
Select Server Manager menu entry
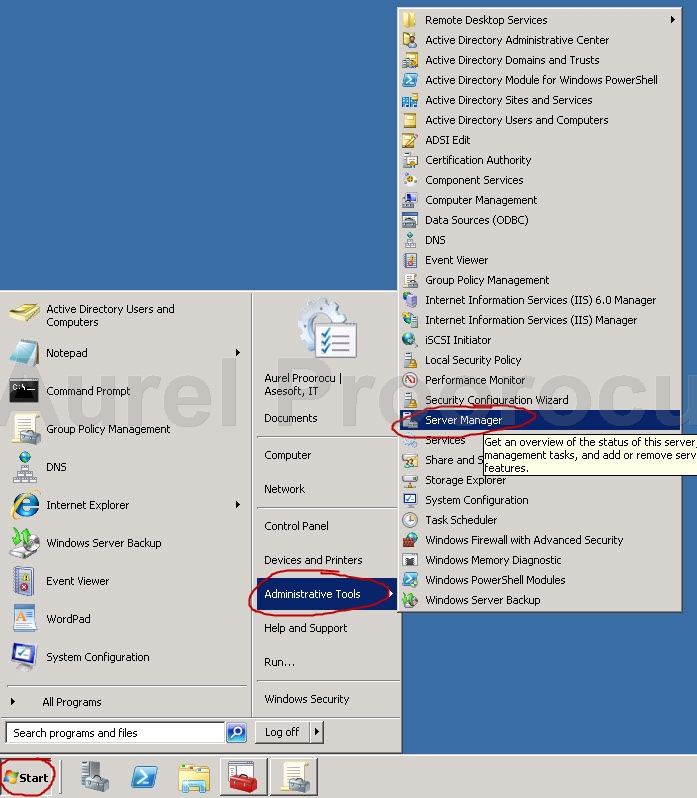coord(540,420)
